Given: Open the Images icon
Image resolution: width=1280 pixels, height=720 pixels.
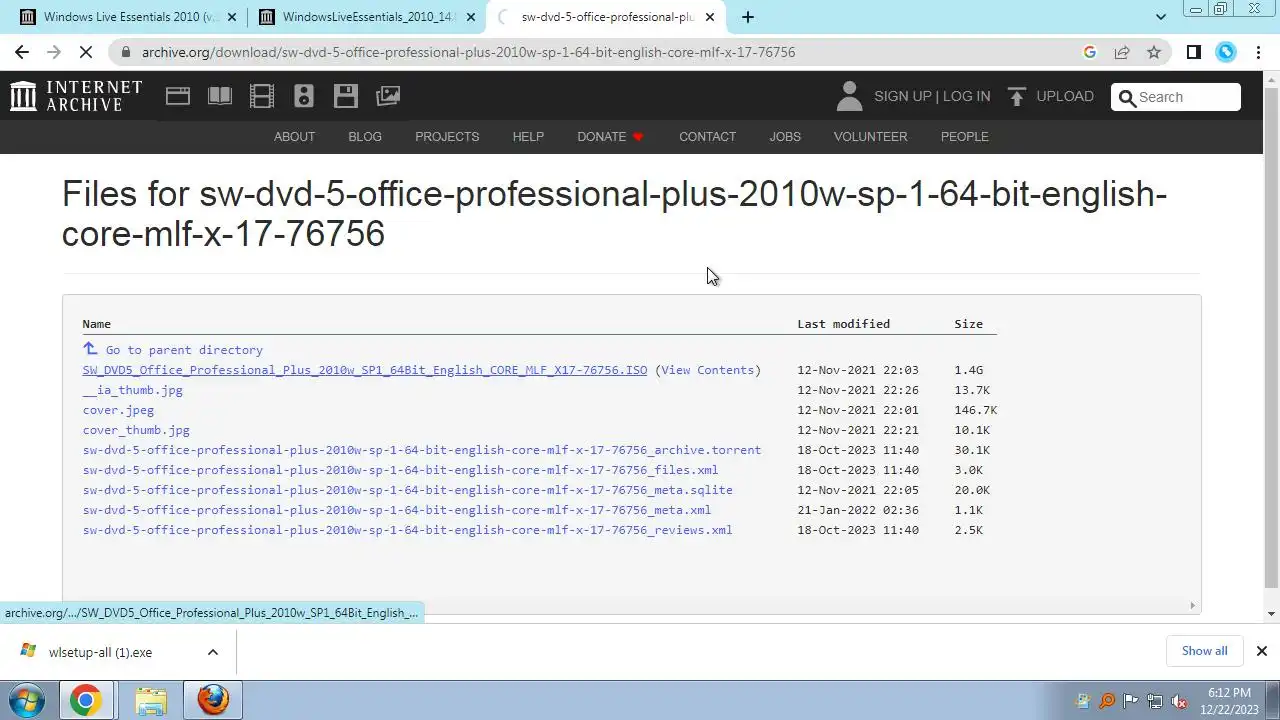Looking at the screenshot, I should pyautogui.click(x=388, y=96).
